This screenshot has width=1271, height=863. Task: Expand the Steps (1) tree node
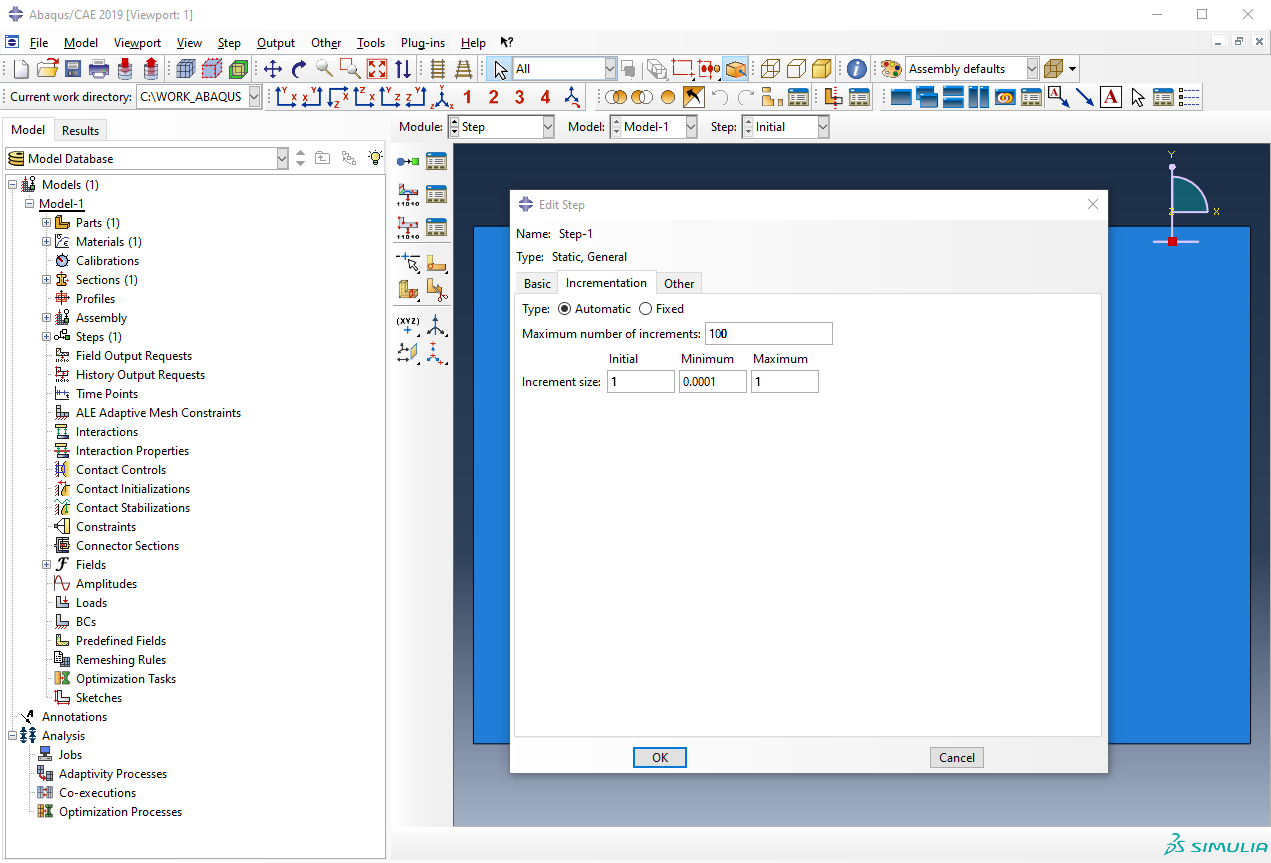pyautogui.click(x=46, y=337)
